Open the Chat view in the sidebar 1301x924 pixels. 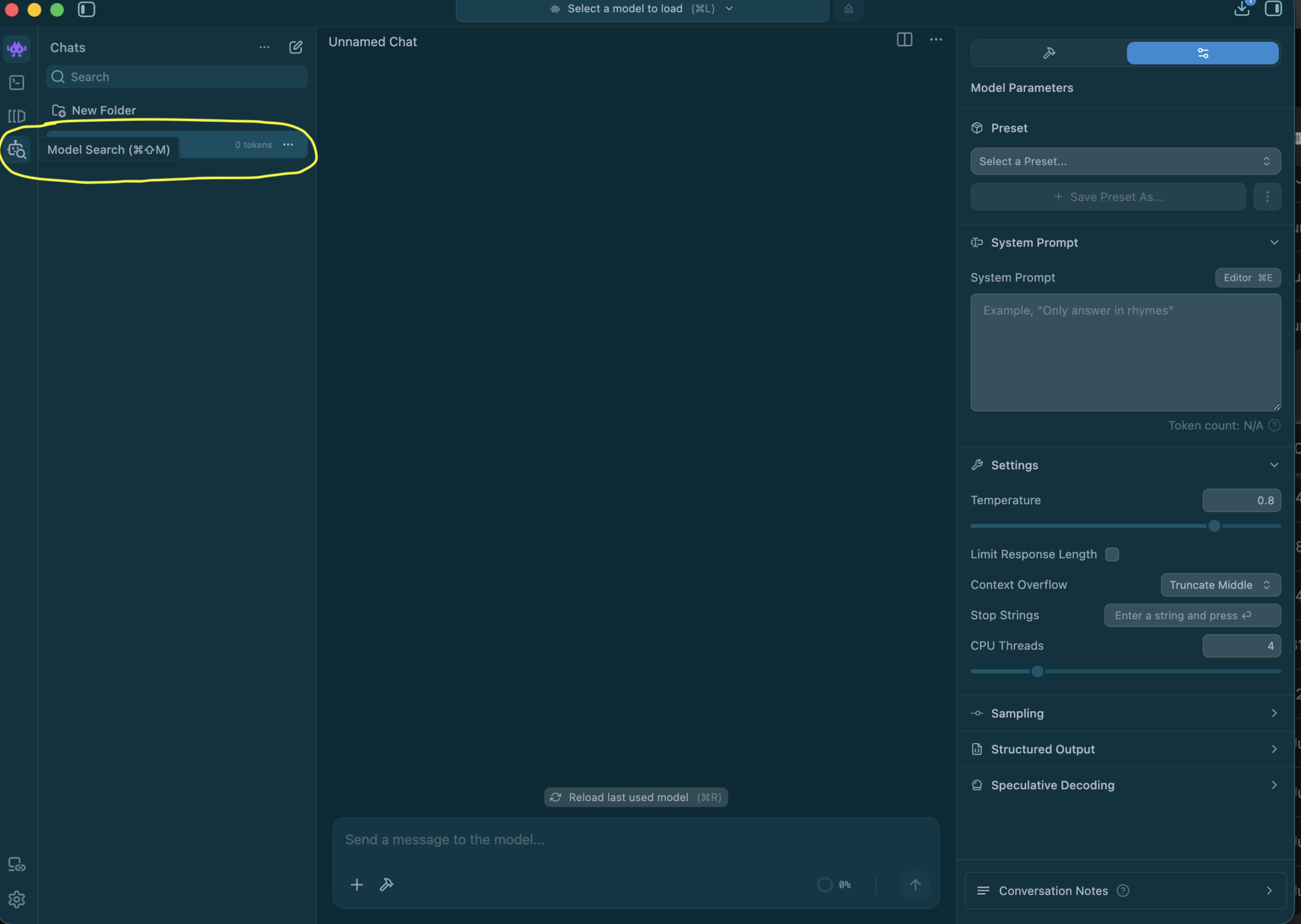click(x=16, y=49)
